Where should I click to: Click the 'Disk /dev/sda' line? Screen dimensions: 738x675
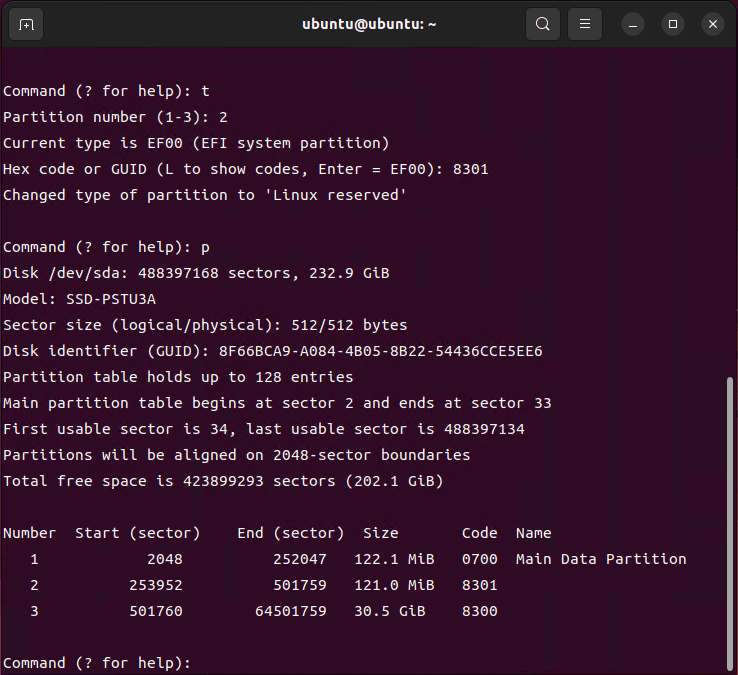point(196,273)
